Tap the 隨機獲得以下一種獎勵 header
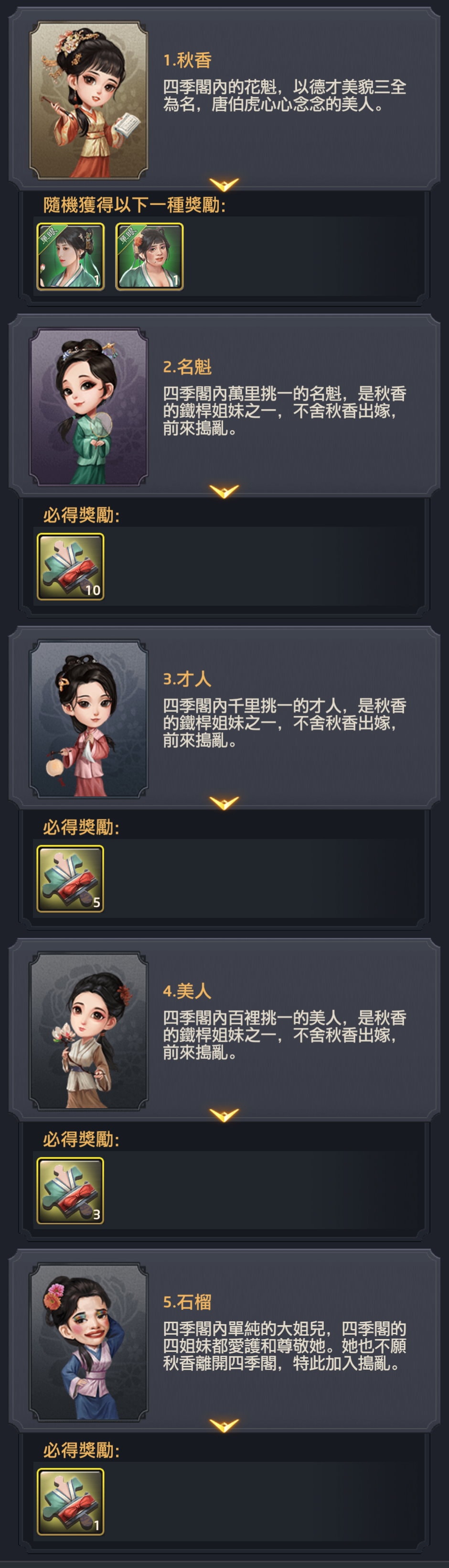This screenshot has width=449, height=1568. click(x=134, y=205)
